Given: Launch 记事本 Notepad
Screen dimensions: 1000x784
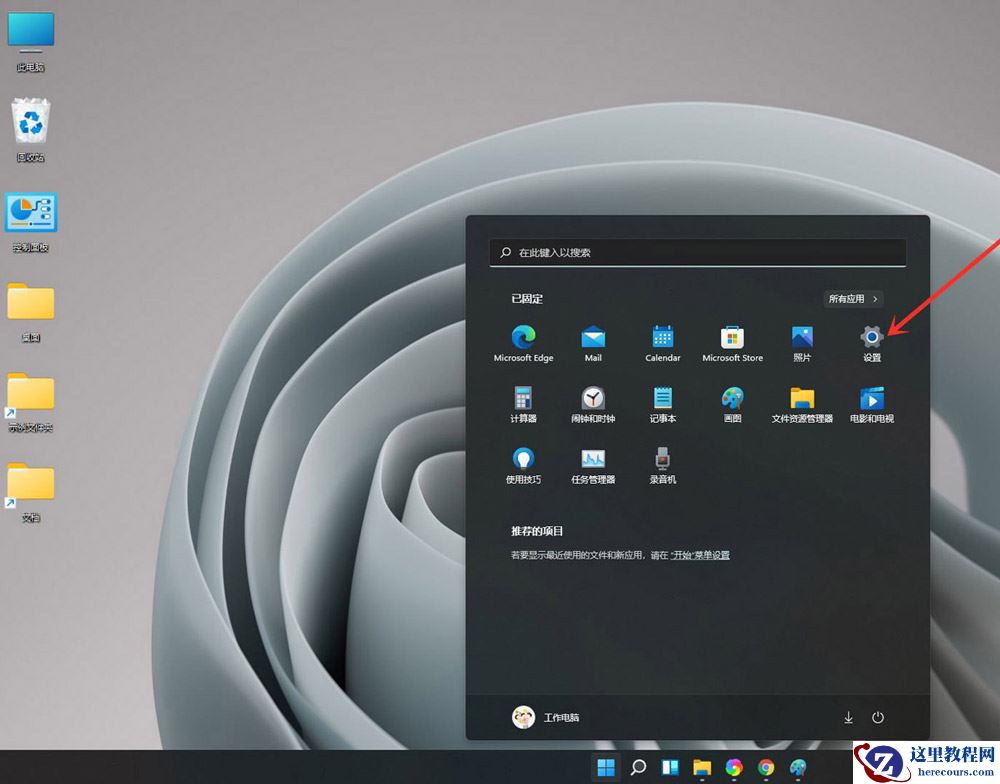Looking at the screenshot, I should [x=662, y=405].
